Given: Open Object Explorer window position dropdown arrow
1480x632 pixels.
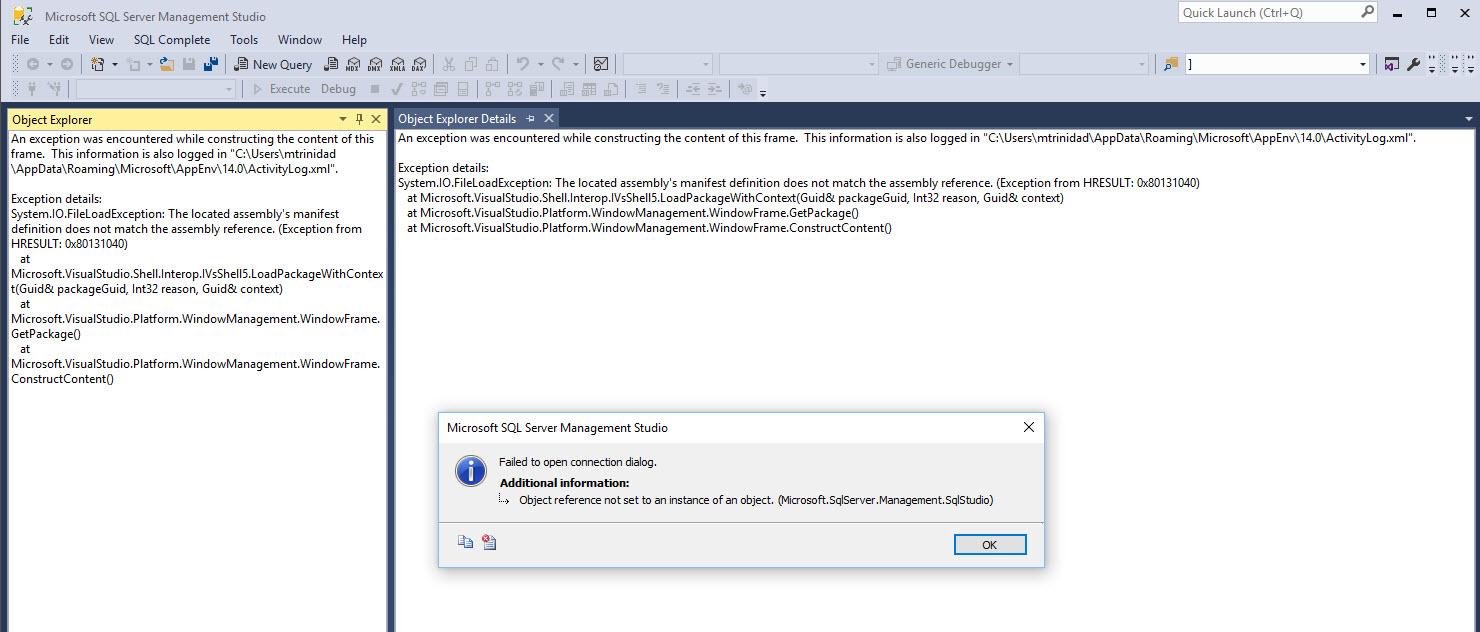Looking at the screenshot, I should pos(343,119).
